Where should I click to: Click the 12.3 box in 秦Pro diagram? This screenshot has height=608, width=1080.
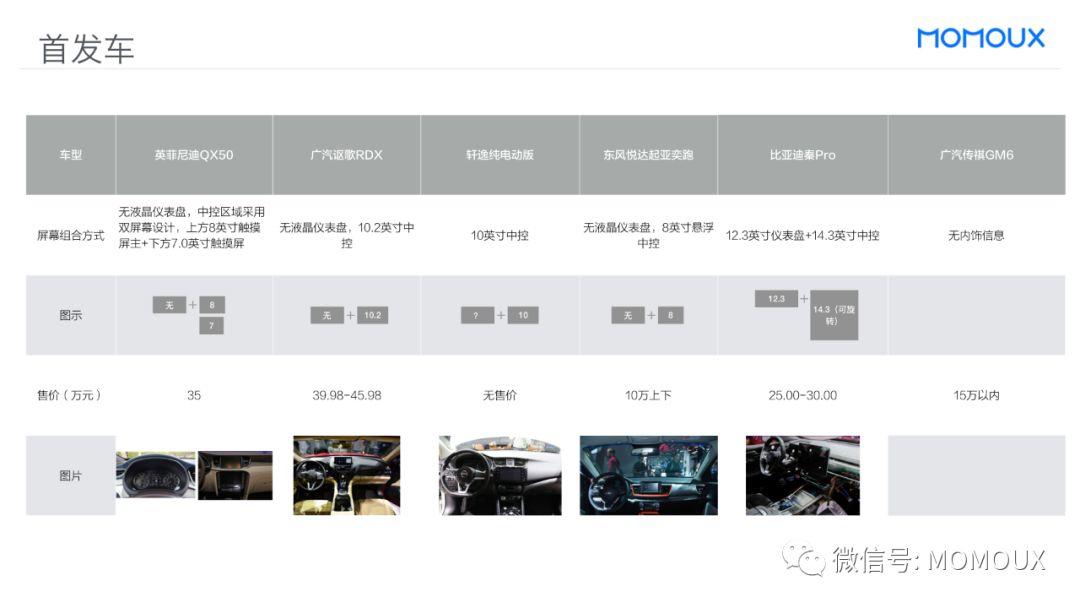[x=776, y=299]
